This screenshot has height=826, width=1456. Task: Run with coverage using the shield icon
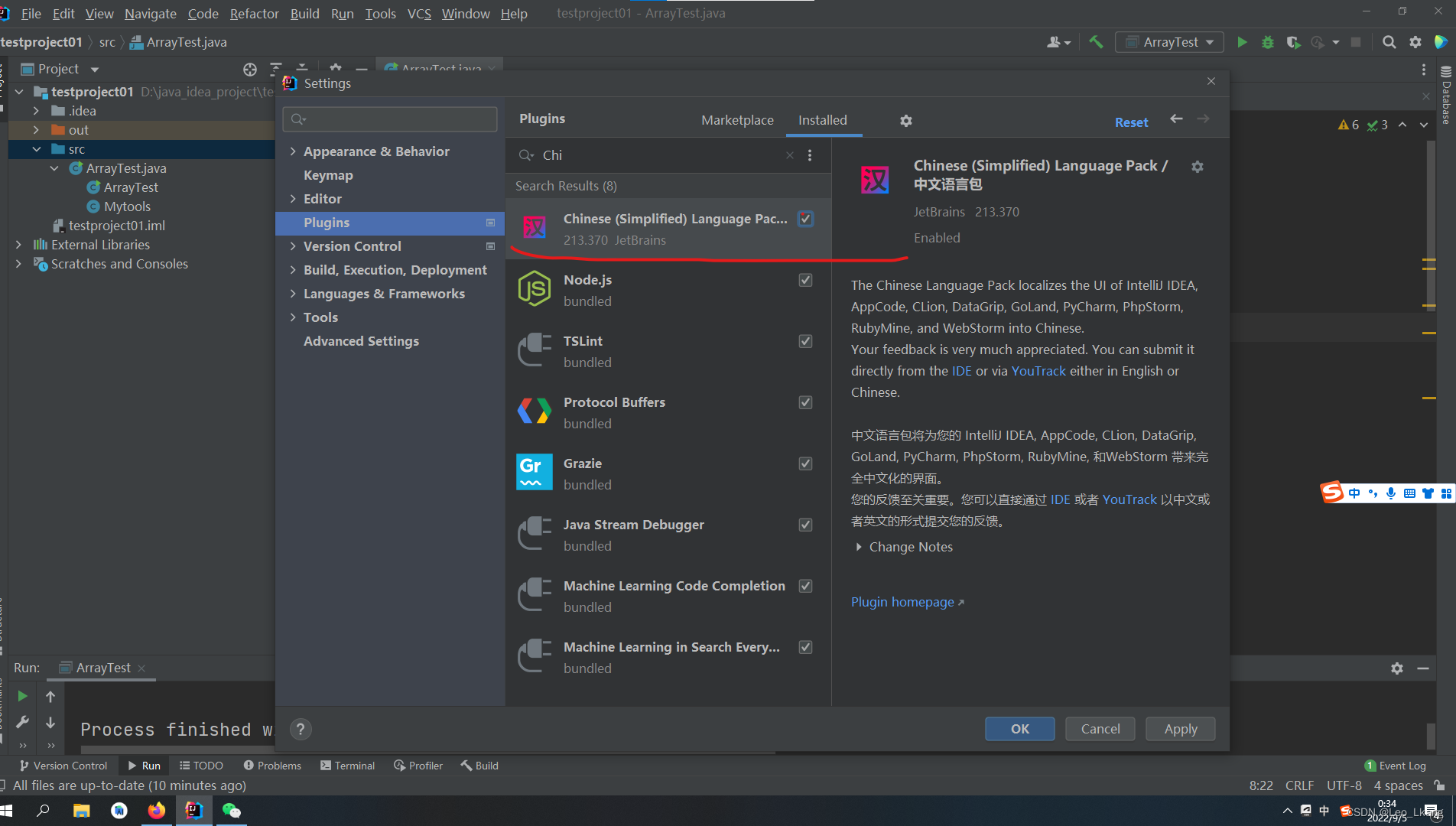[x=1293, y=42]
